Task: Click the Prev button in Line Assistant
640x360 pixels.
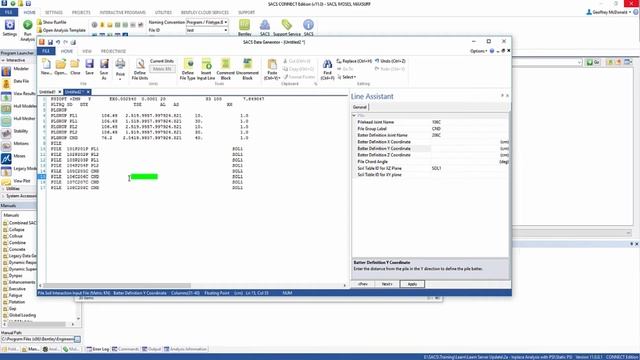Action: [x=363, y=284]
